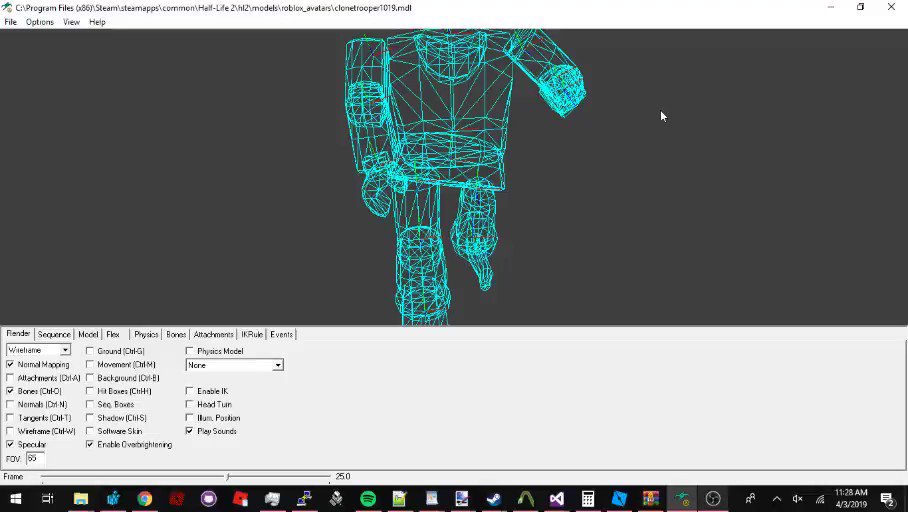This screenshot has height=512, width=908.
Task: Select the Render tab
Action: 18,334
